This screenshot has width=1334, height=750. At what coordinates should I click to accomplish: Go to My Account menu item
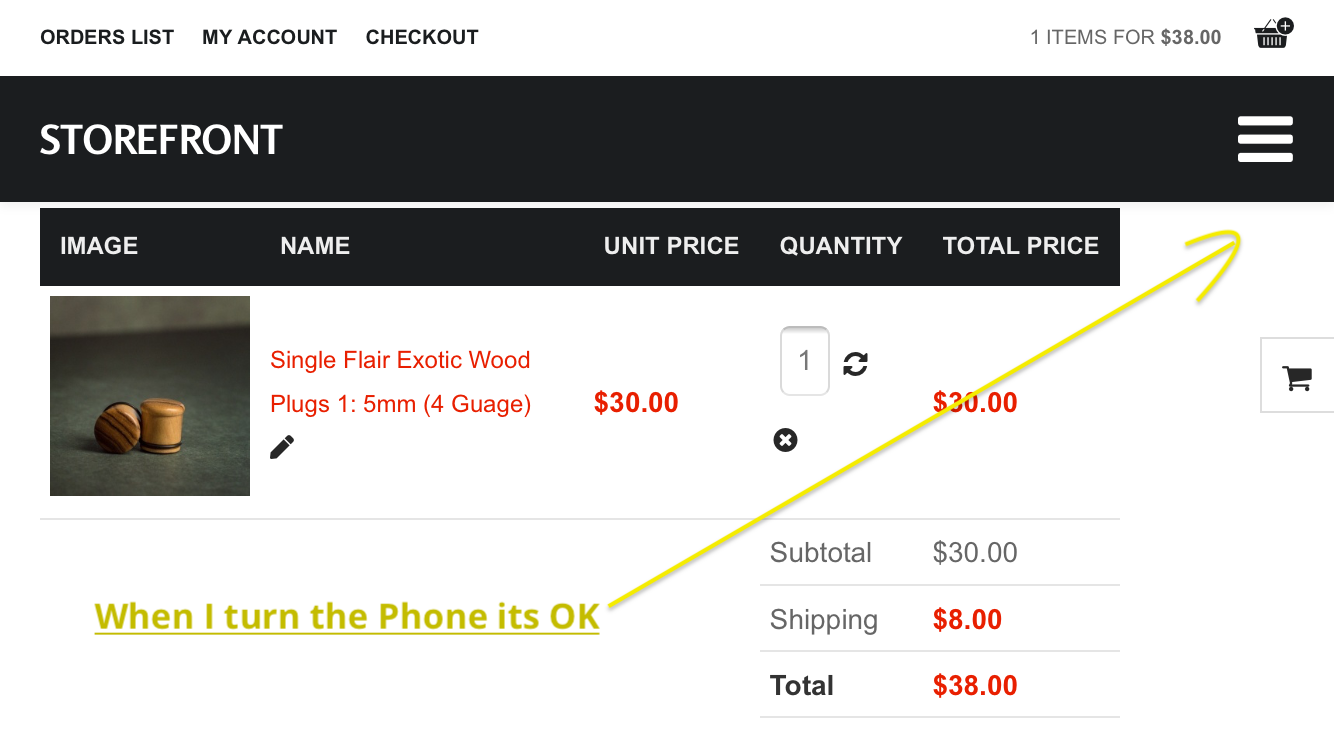pos(269,38)
